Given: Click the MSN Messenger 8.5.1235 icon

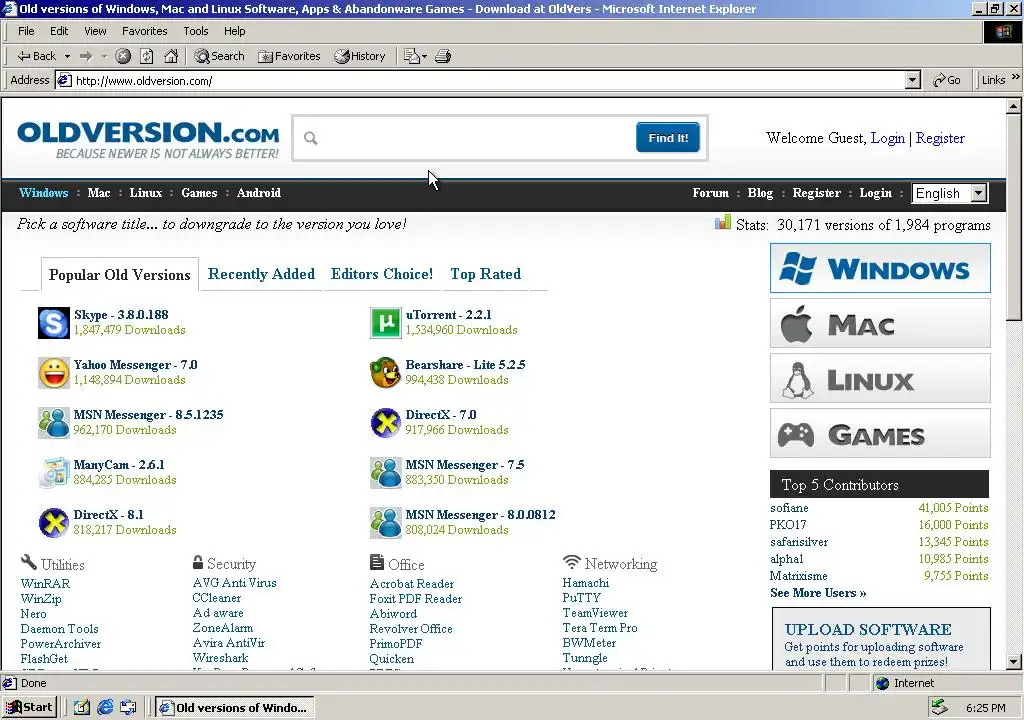Looking at the screenshot, I should click(54, 423).
